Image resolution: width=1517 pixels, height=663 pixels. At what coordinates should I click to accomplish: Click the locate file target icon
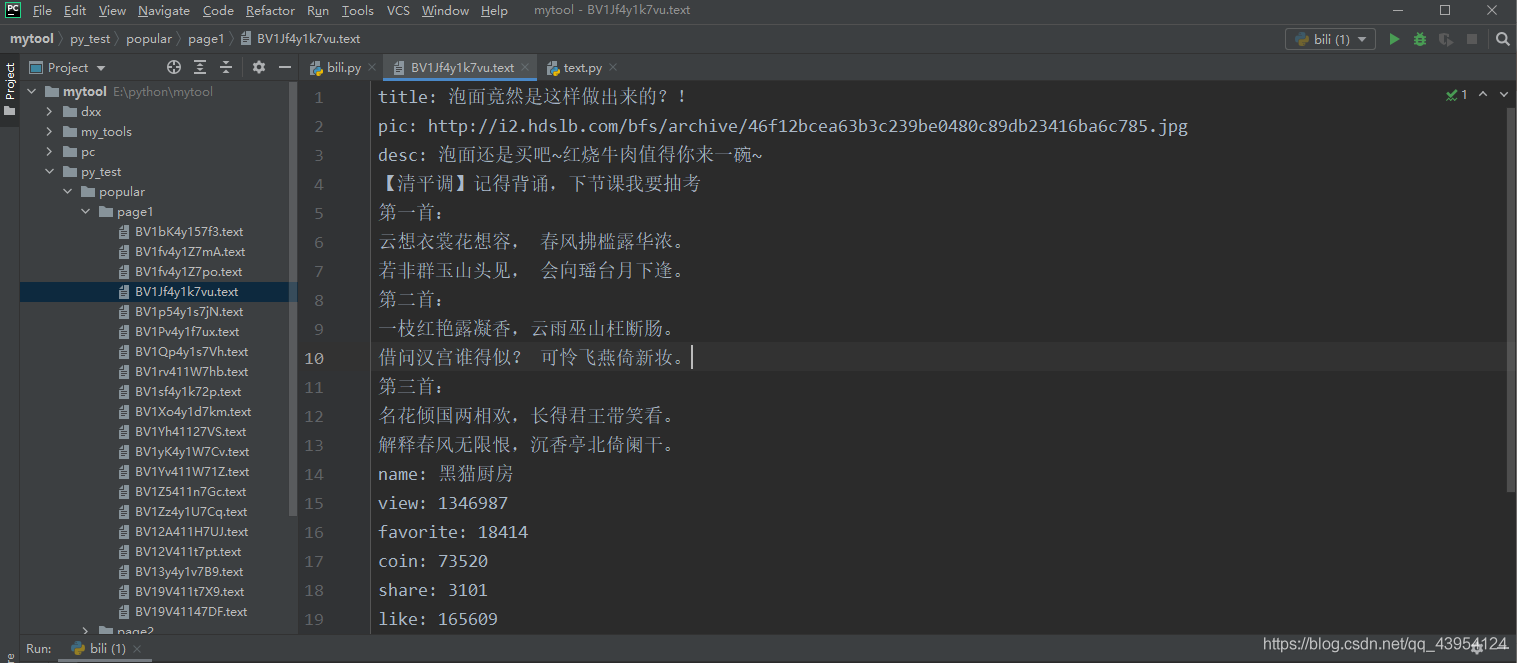174,67
